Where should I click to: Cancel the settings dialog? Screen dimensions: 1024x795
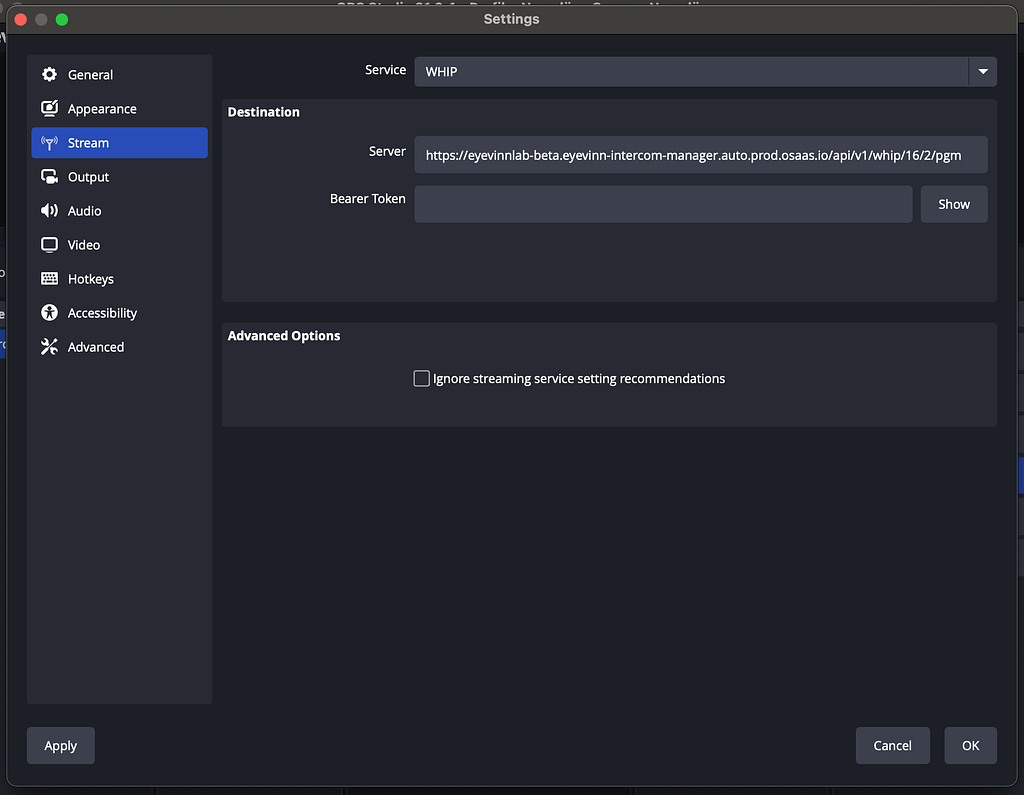click(x=892, y=745)
